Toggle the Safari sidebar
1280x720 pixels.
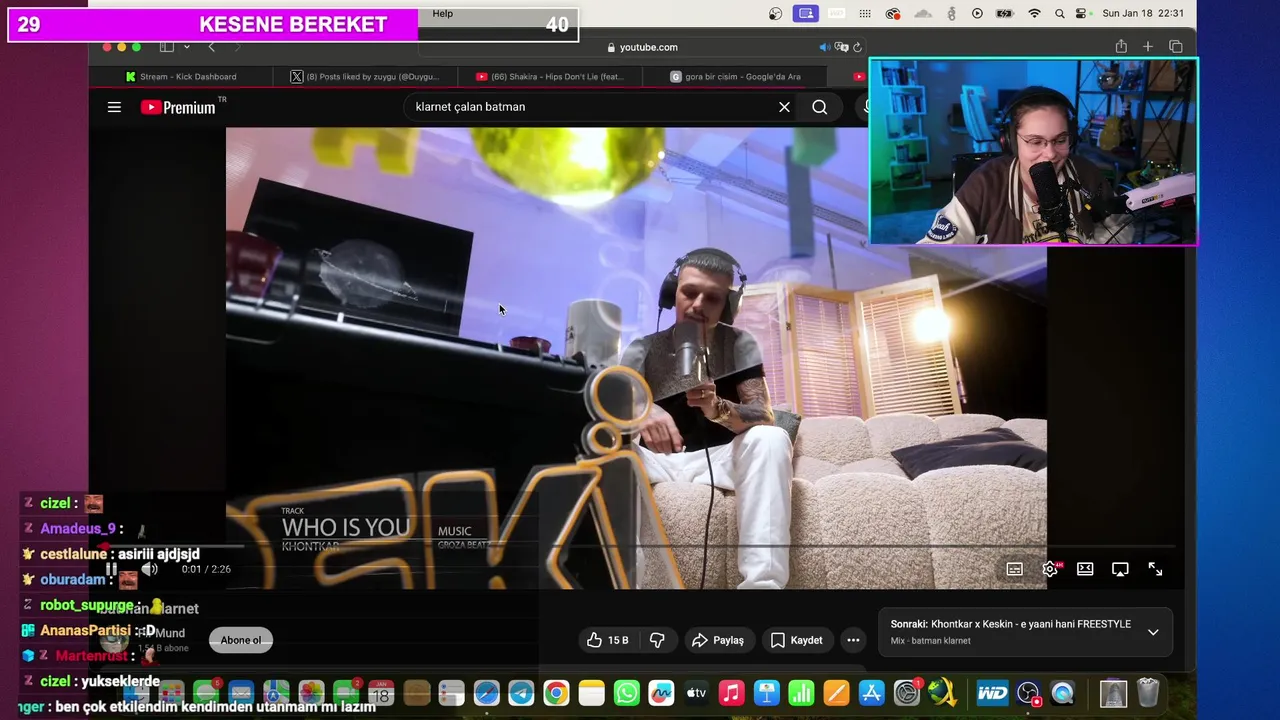[167, 47]
